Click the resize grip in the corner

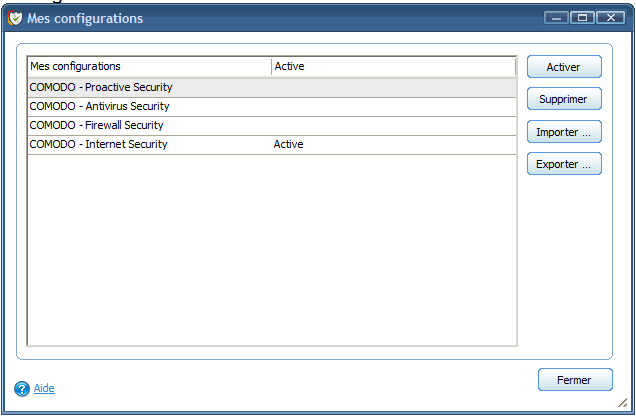tap(623, 402)
